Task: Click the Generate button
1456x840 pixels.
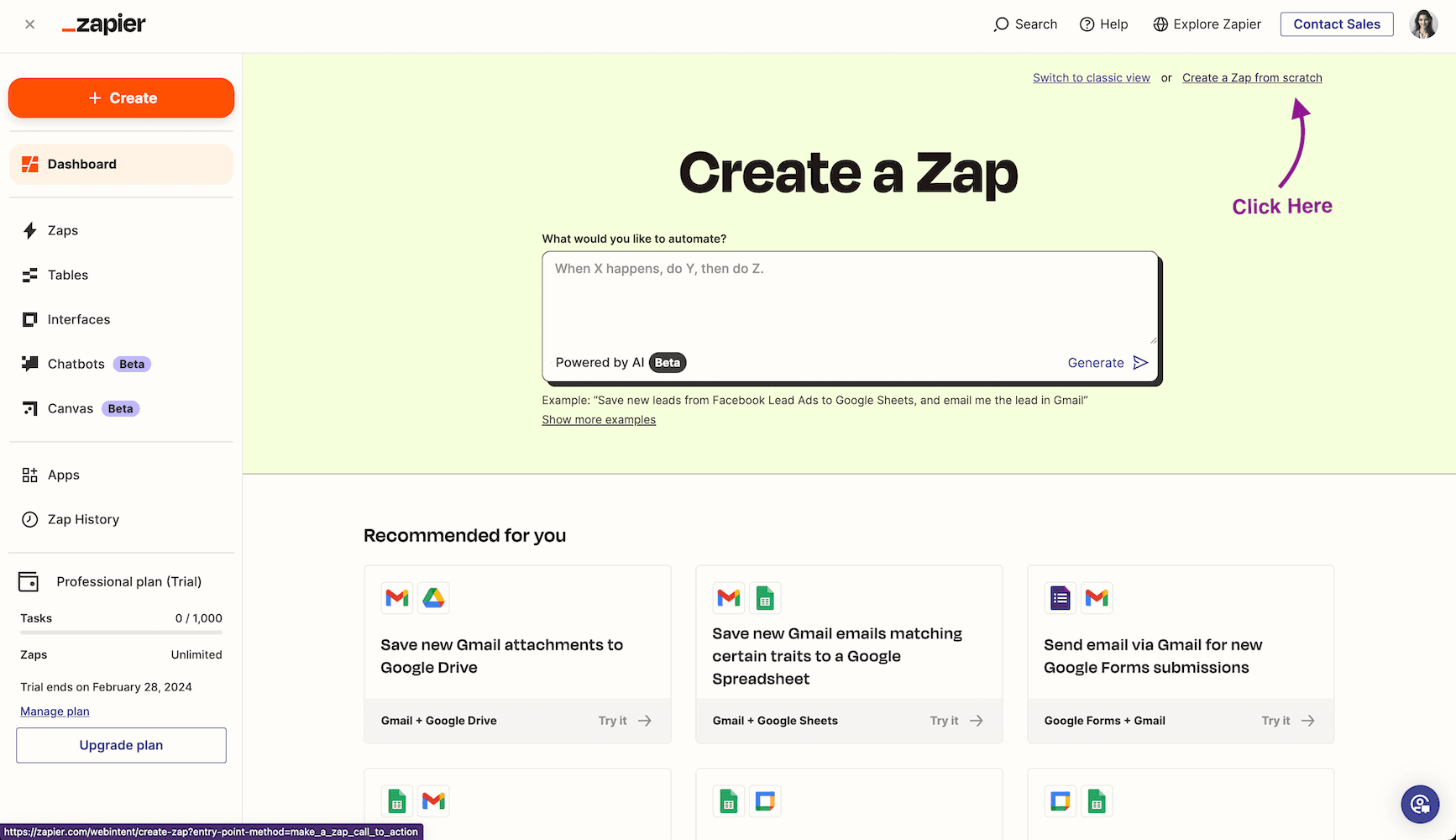Action: (x=1108, y=363)
